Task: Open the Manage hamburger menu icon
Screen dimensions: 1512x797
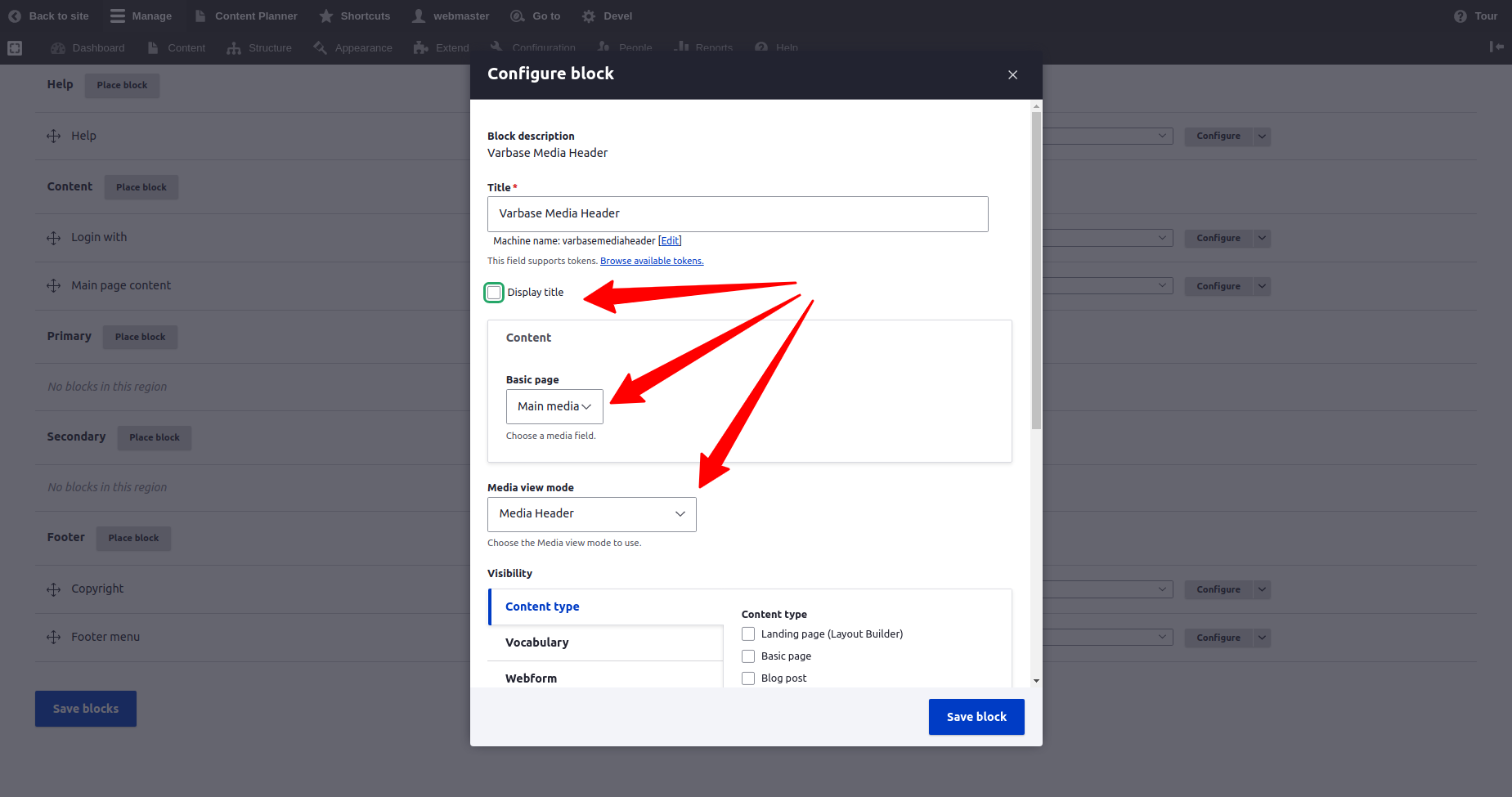Action: coord(118,16)
